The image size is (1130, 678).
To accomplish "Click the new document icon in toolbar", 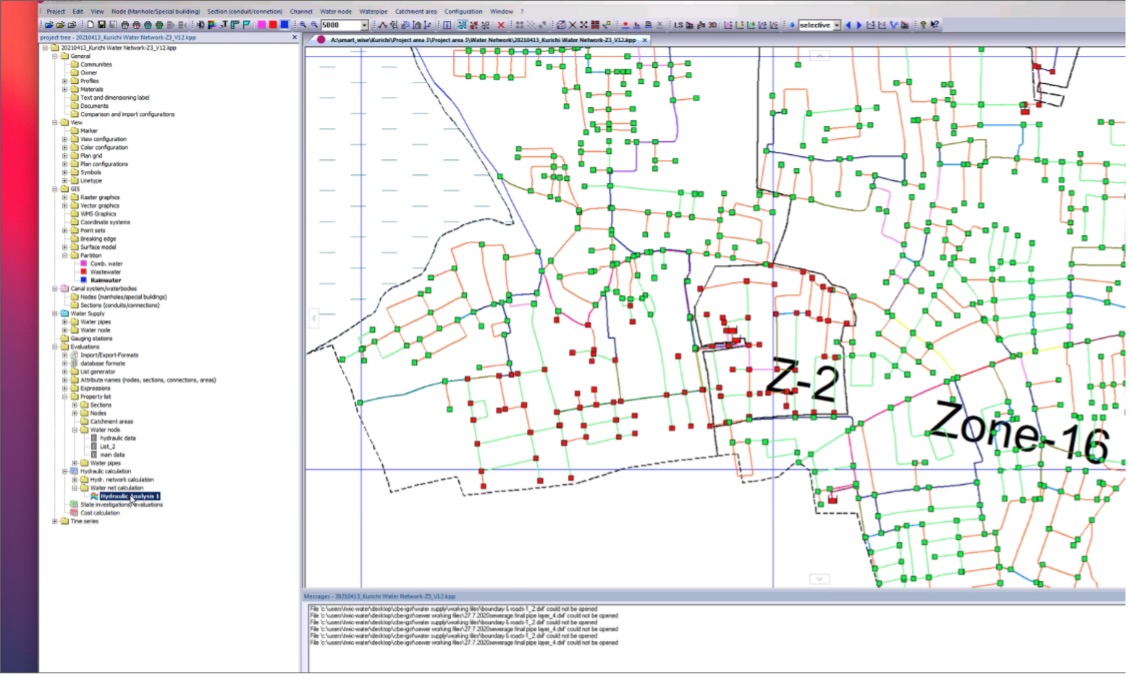I will click(90, 24).
